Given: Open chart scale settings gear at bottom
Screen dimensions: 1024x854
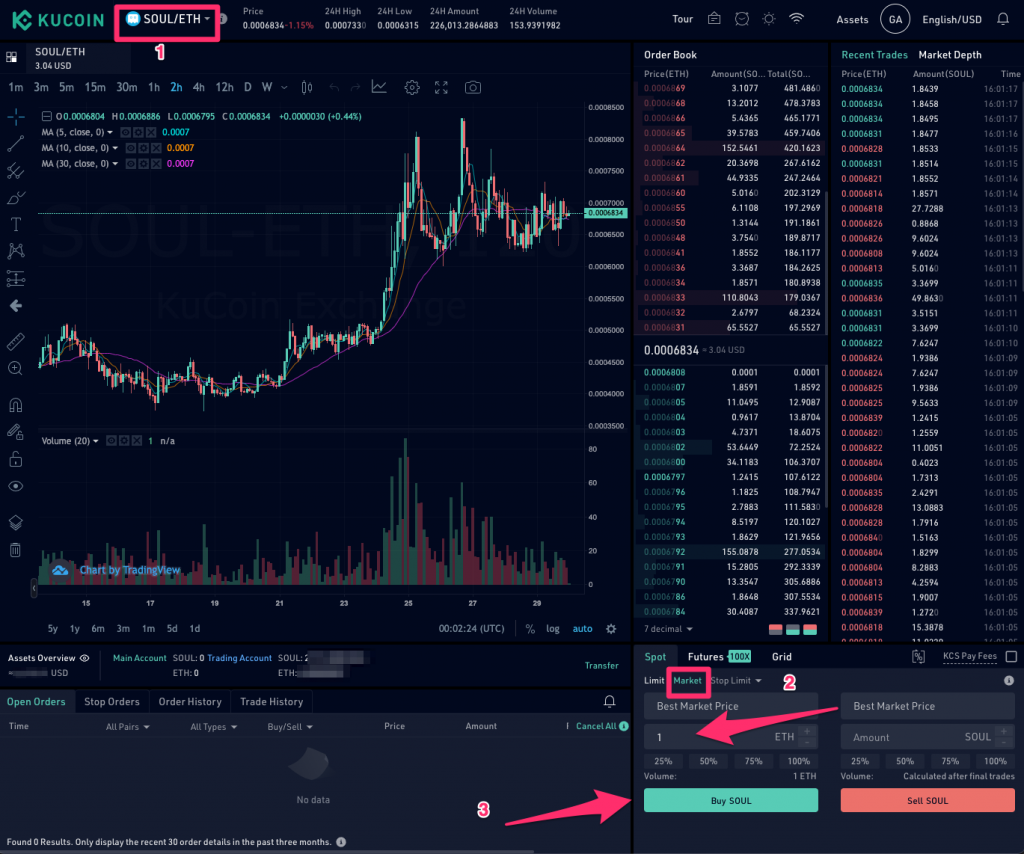Looking at the screenshot, I should click(x=611, y=629).
